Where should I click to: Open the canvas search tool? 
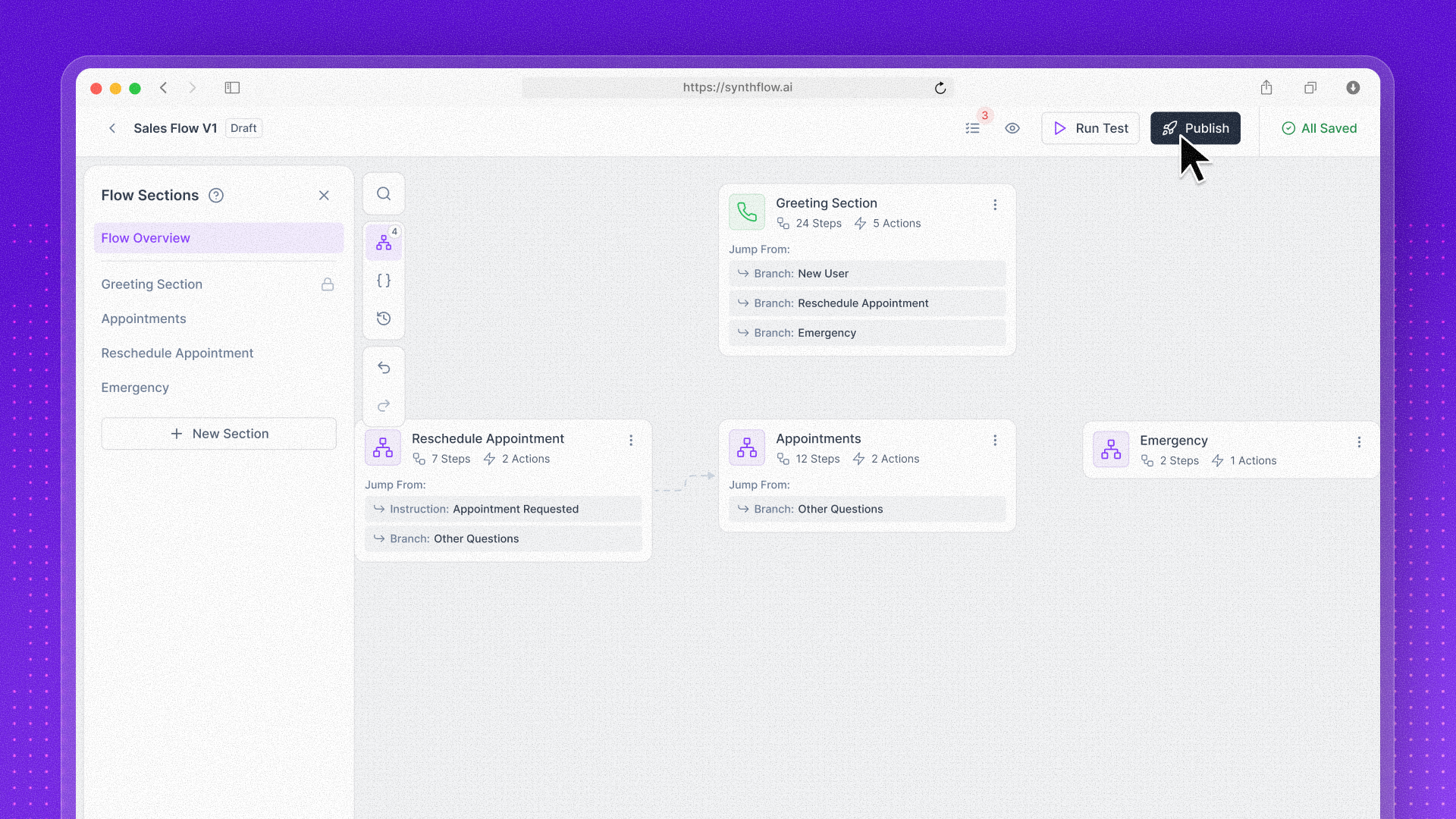coord(384,194)
